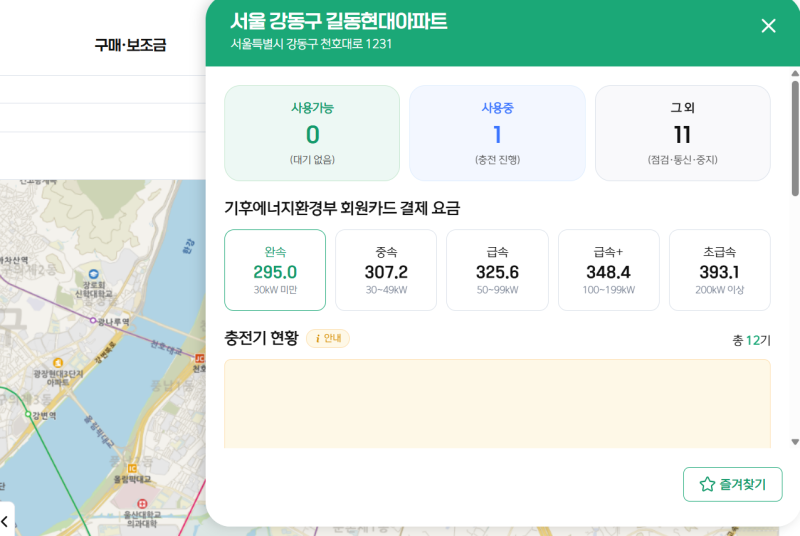
Task: Click the title 서울 강동구 길동현대아파트
Action: pyautogui.click(x=338, y=21)
